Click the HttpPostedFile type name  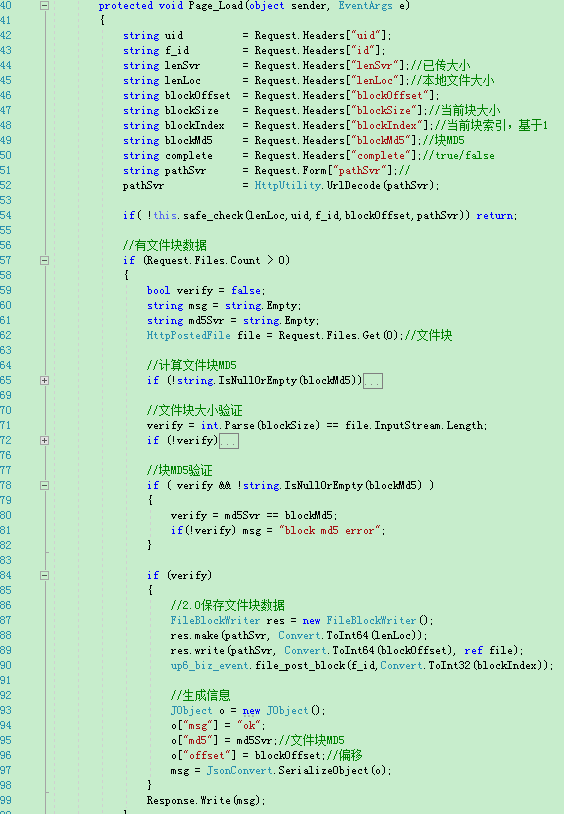coord(189,335)
